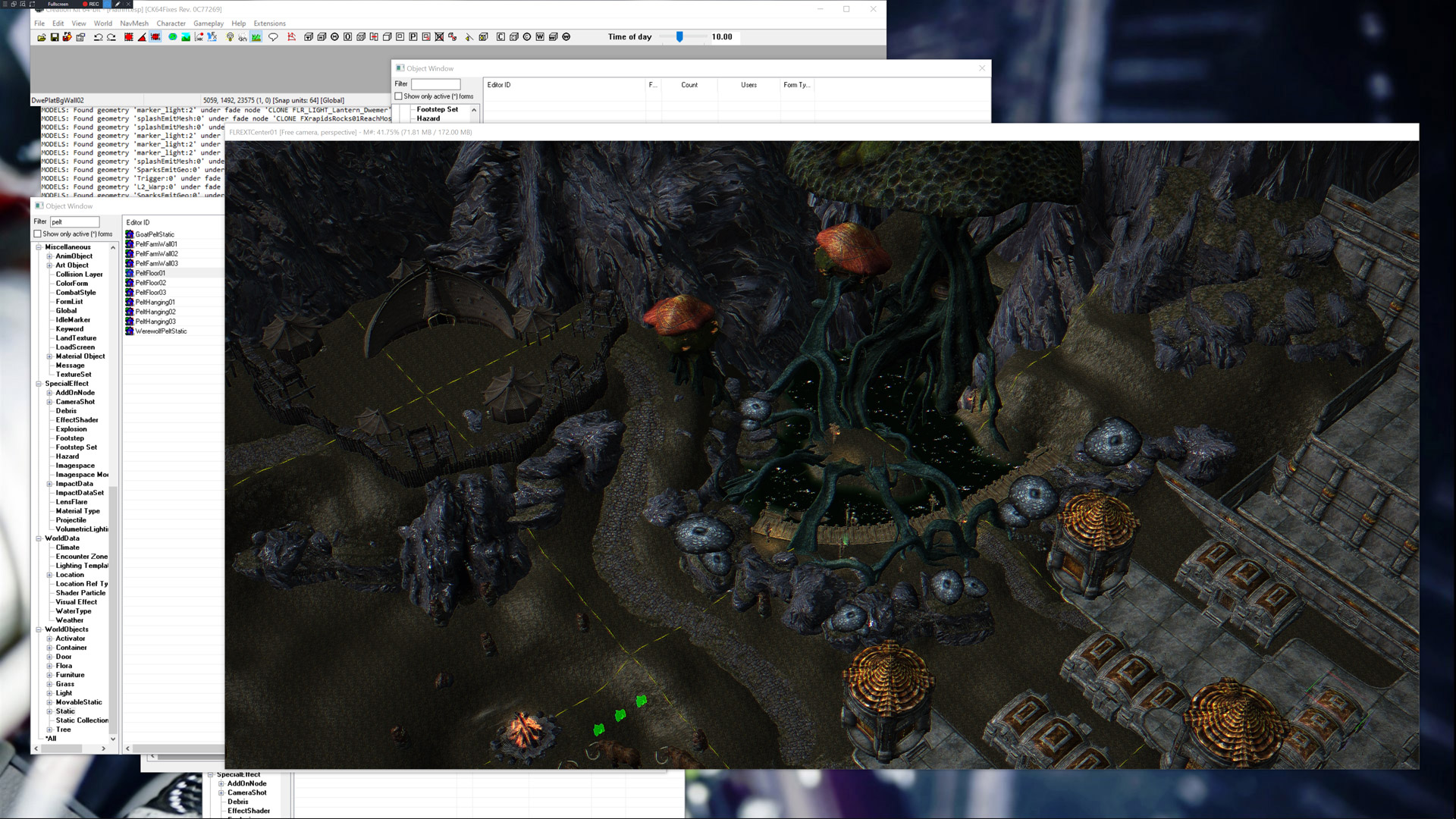Click the Editor ID column header
1456x819 pixels.
[138, 222]
